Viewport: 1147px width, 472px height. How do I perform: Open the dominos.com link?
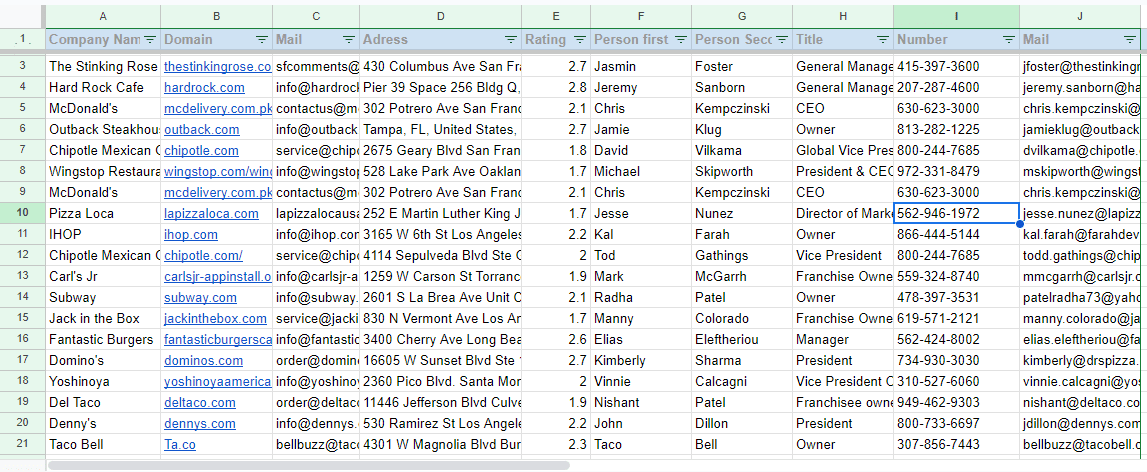203,361
